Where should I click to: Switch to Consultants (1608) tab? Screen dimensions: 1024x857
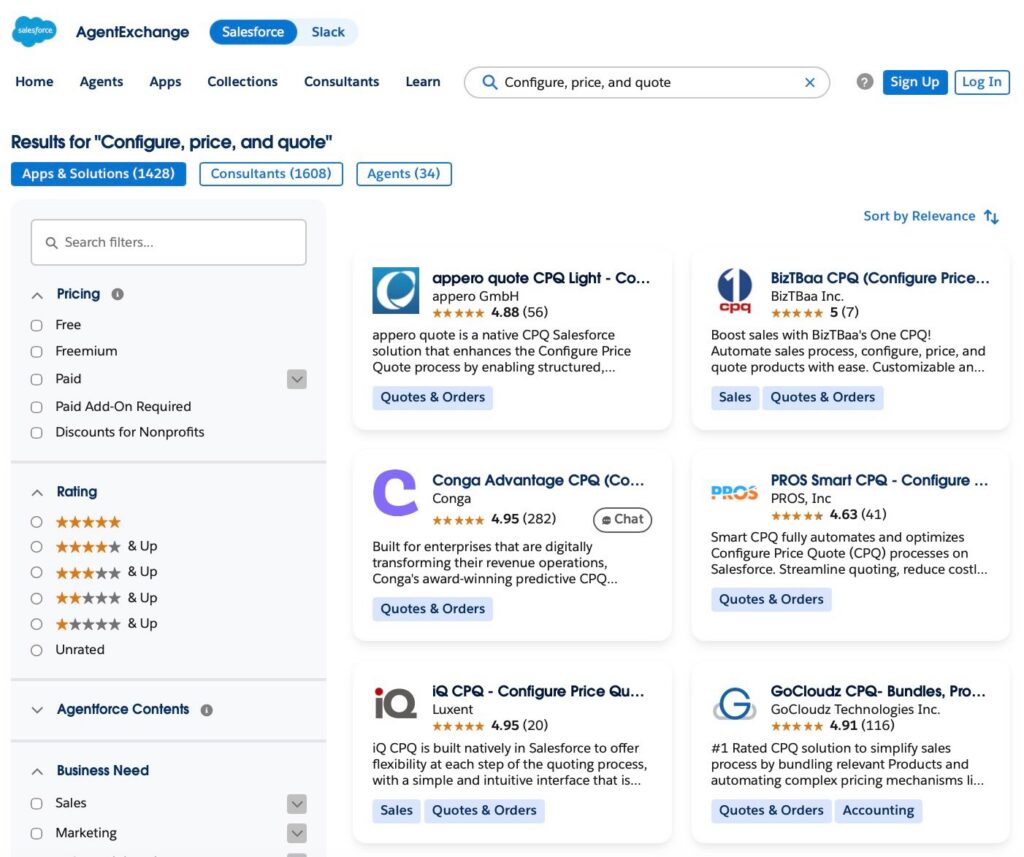[271, 174]
